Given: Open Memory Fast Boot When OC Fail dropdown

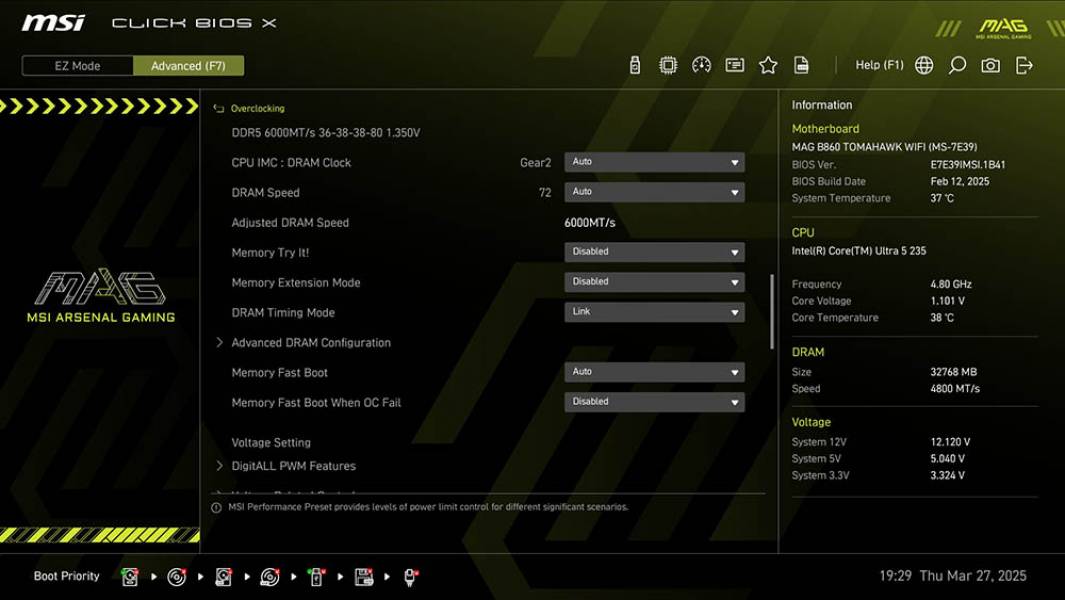Looking at the screenshot, I should (654, 402).
